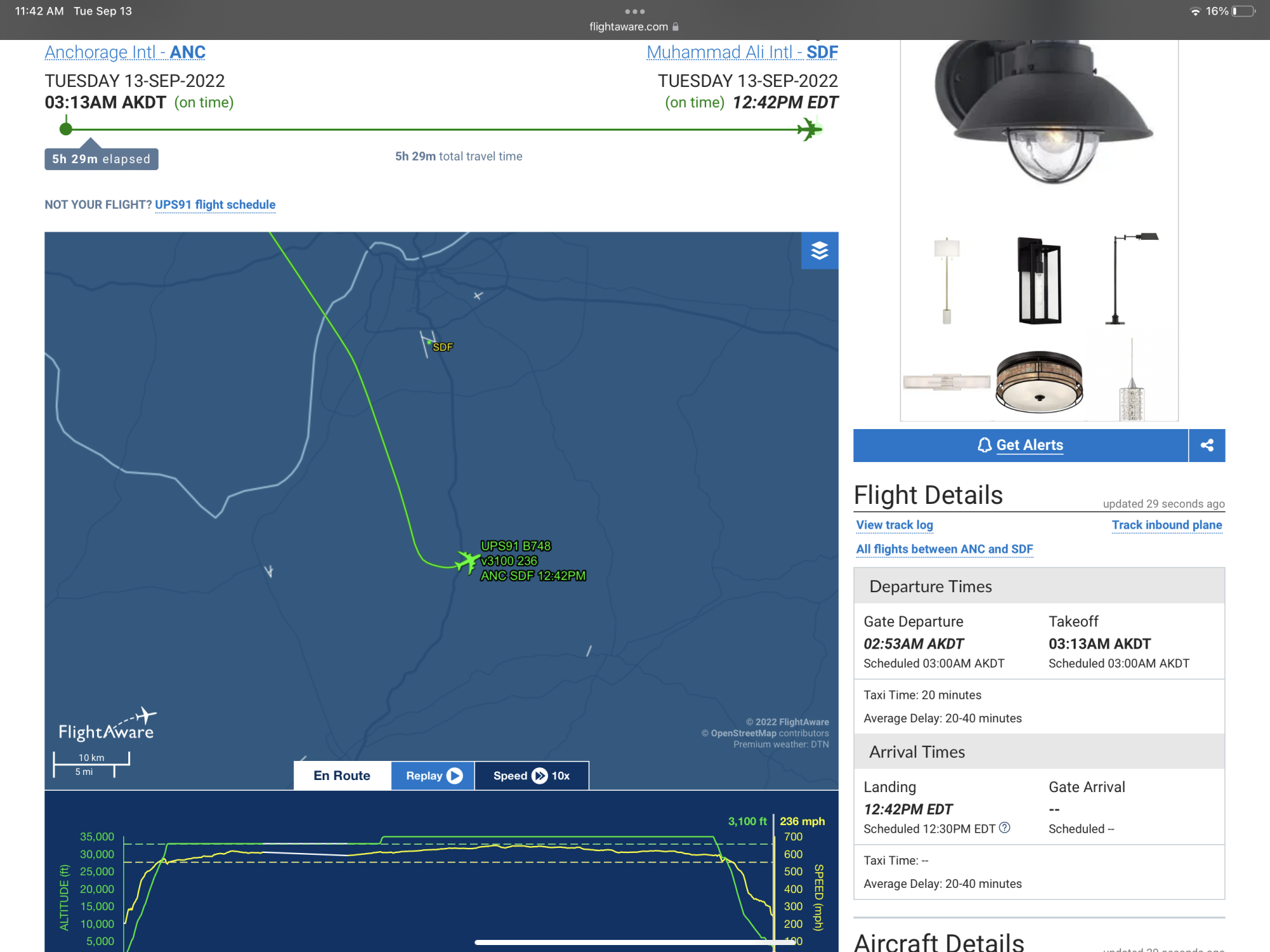Click Track inbound plane link
Image resolution: width=1270 pixels, height=952 pixels.
click(x=1166, y=526)
